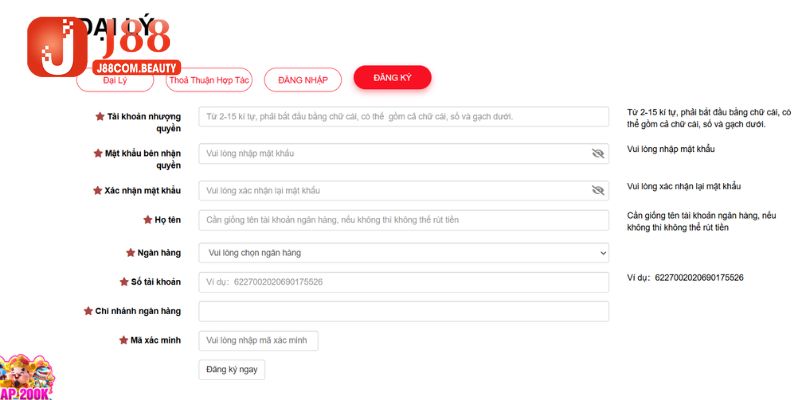
Task: Click the Số tài khoản field label
Action: [156, 282]
